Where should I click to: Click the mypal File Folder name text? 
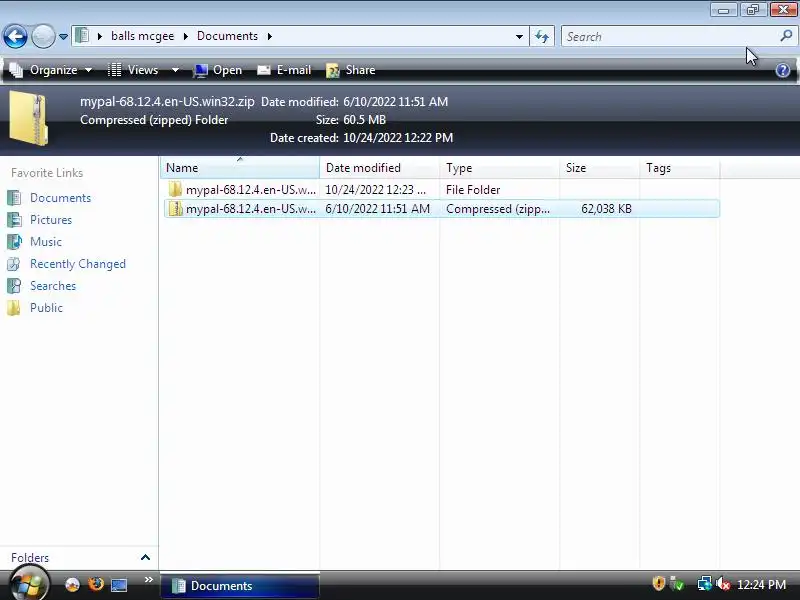(251, 190)
